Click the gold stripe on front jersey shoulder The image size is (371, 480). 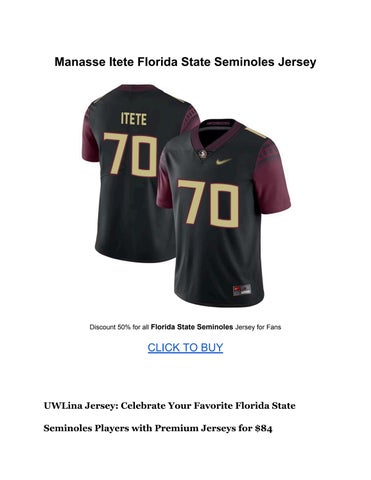(255, 132)
